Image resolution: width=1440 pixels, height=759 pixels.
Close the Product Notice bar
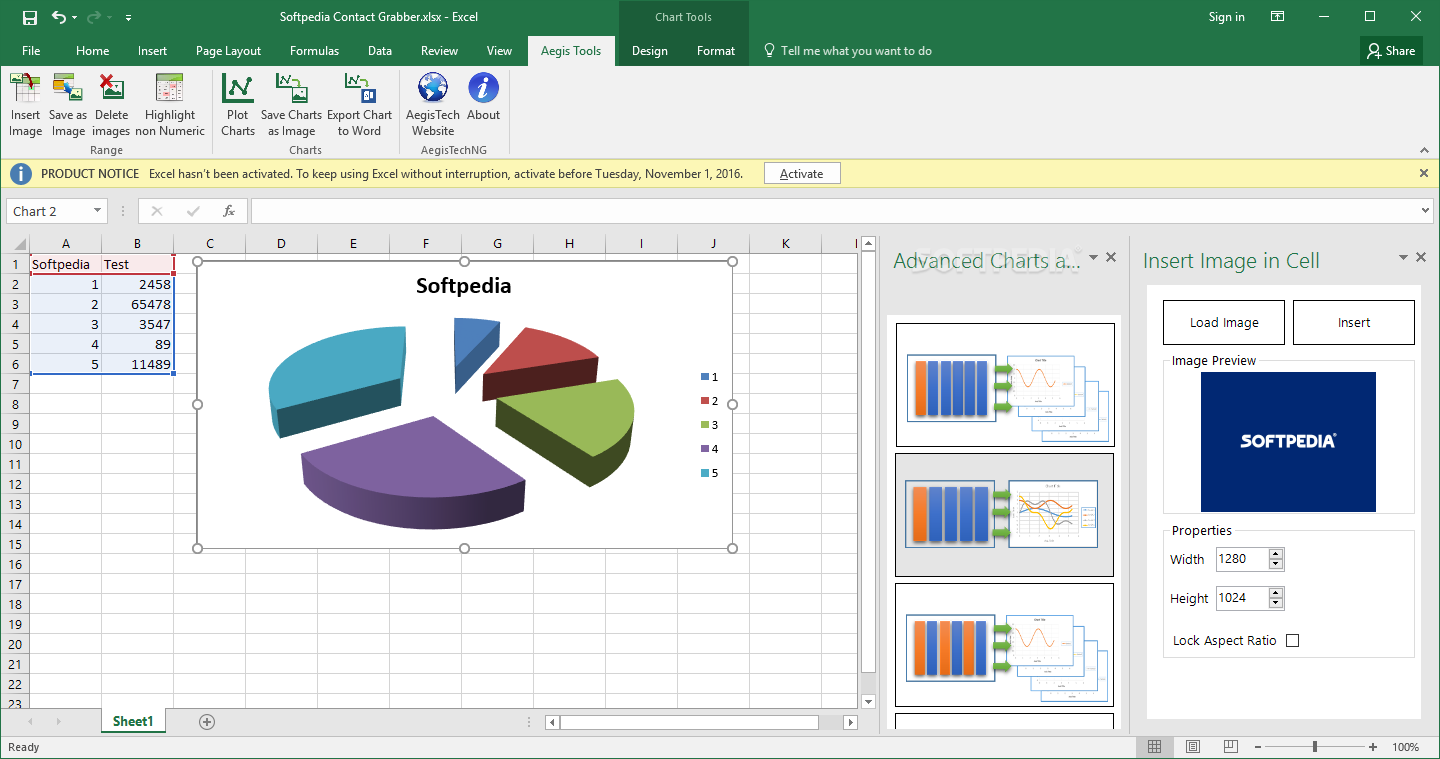1424,173
